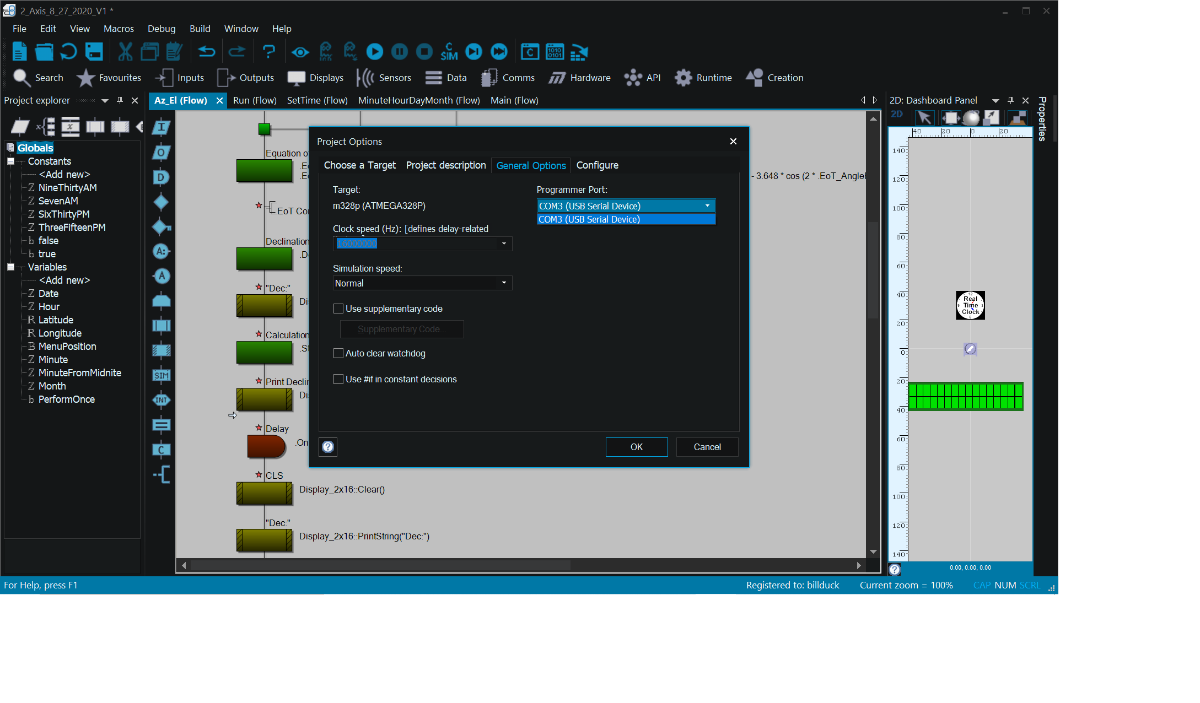The image size is (1200, 703).
Task: Select the Real Time Clock component on dashboard
Action: point(970,305)
